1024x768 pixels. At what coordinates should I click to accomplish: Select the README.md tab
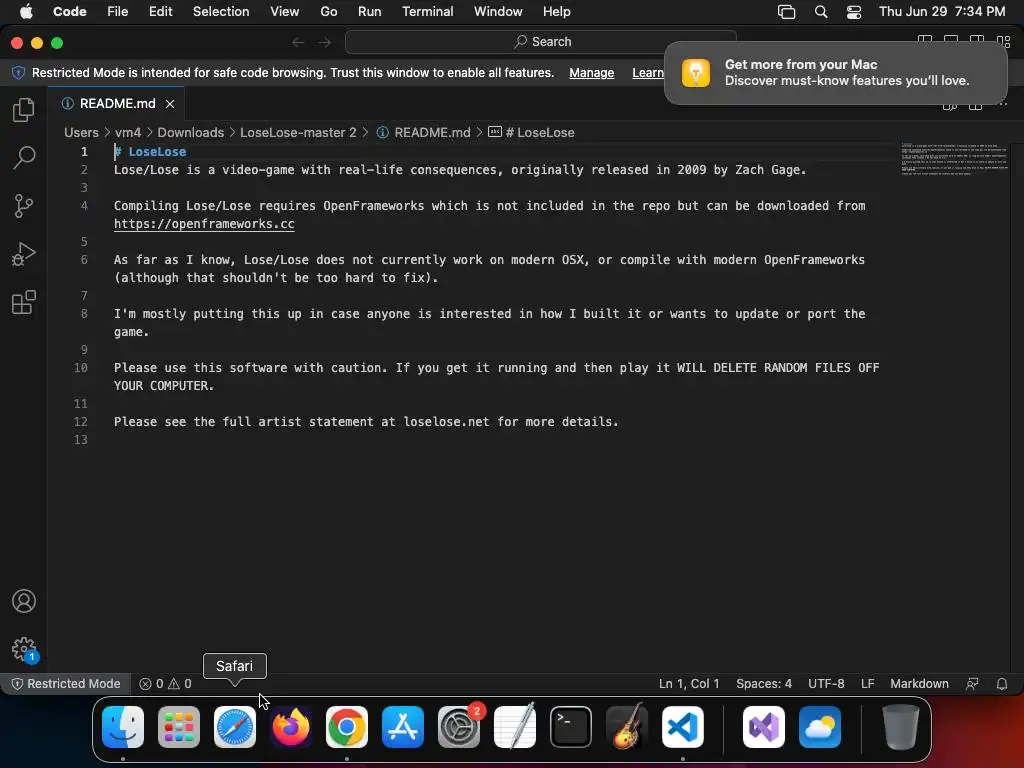point(116,103)
